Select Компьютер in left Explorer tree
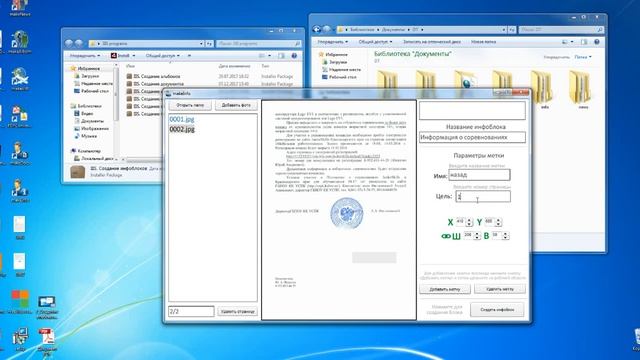This screenshot has width=640, height=360. pyautogui.click(x=86, y=151)
